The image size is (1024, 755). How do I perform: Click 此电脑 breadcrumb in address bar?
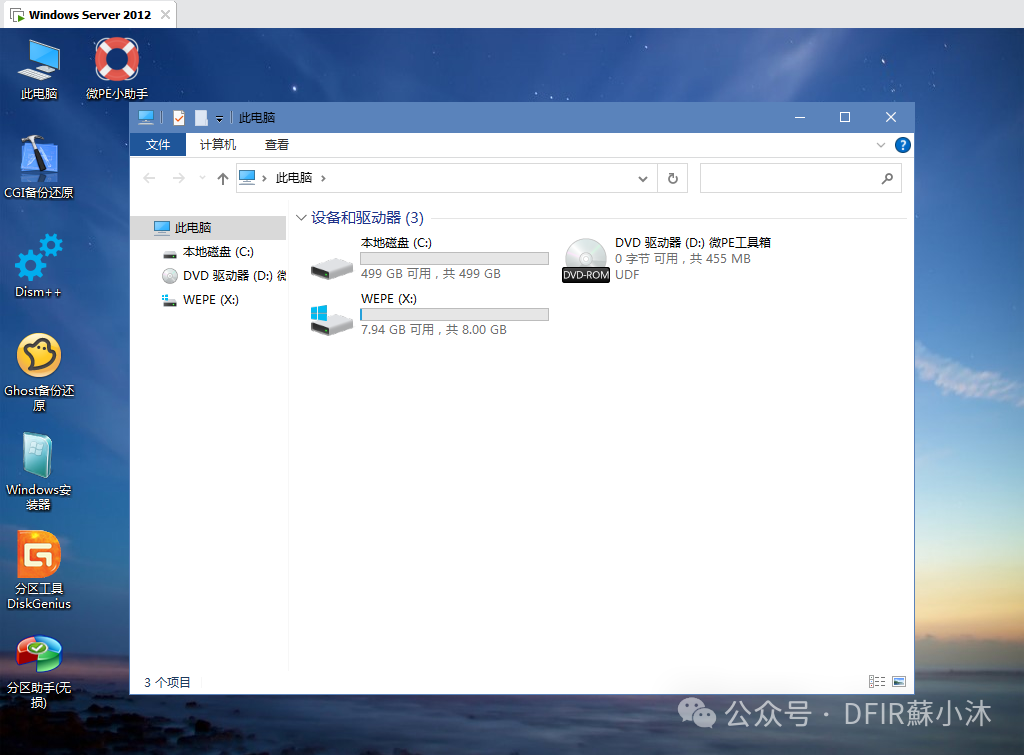tap(294, 178)
